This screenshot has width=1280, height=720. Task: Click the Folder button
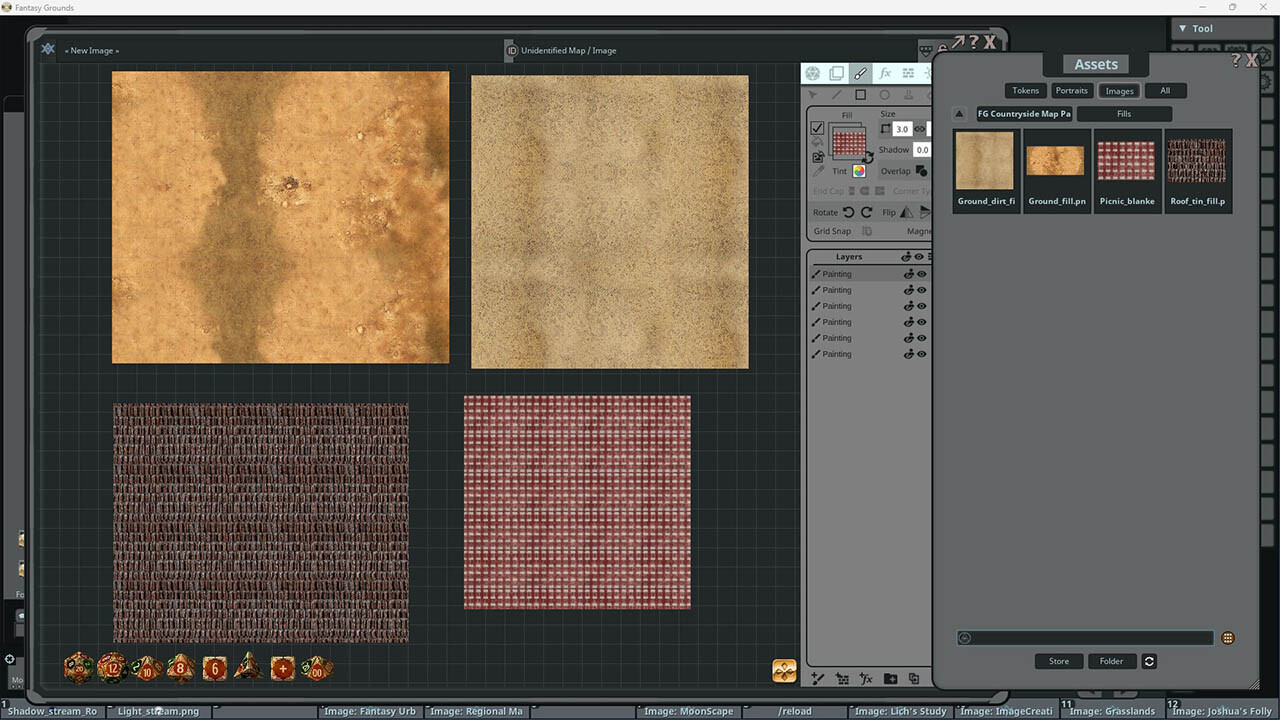[x=1112, y=661]
